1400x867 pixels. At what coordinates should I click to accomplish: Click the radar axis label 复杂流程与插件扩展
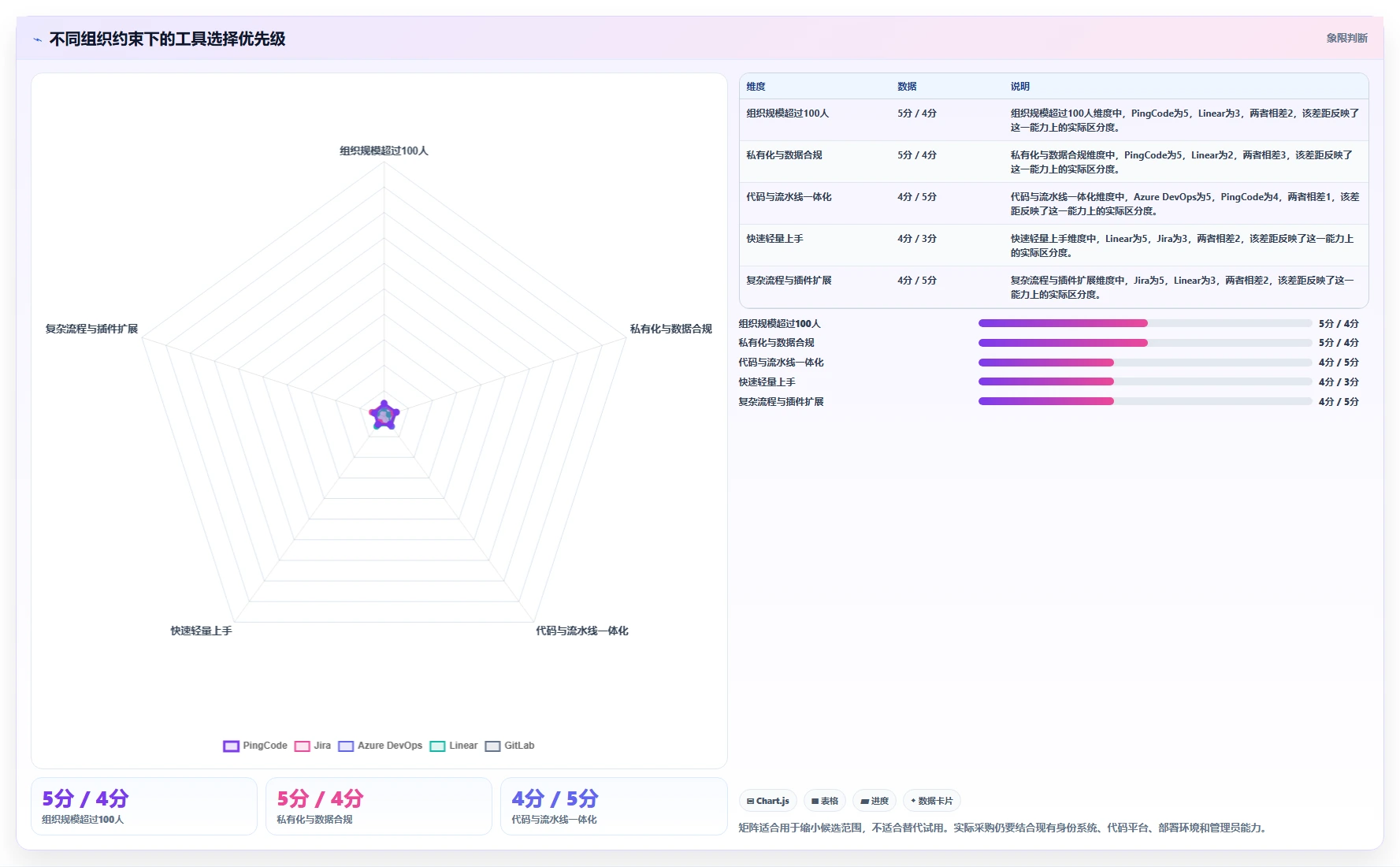(91, 329)
